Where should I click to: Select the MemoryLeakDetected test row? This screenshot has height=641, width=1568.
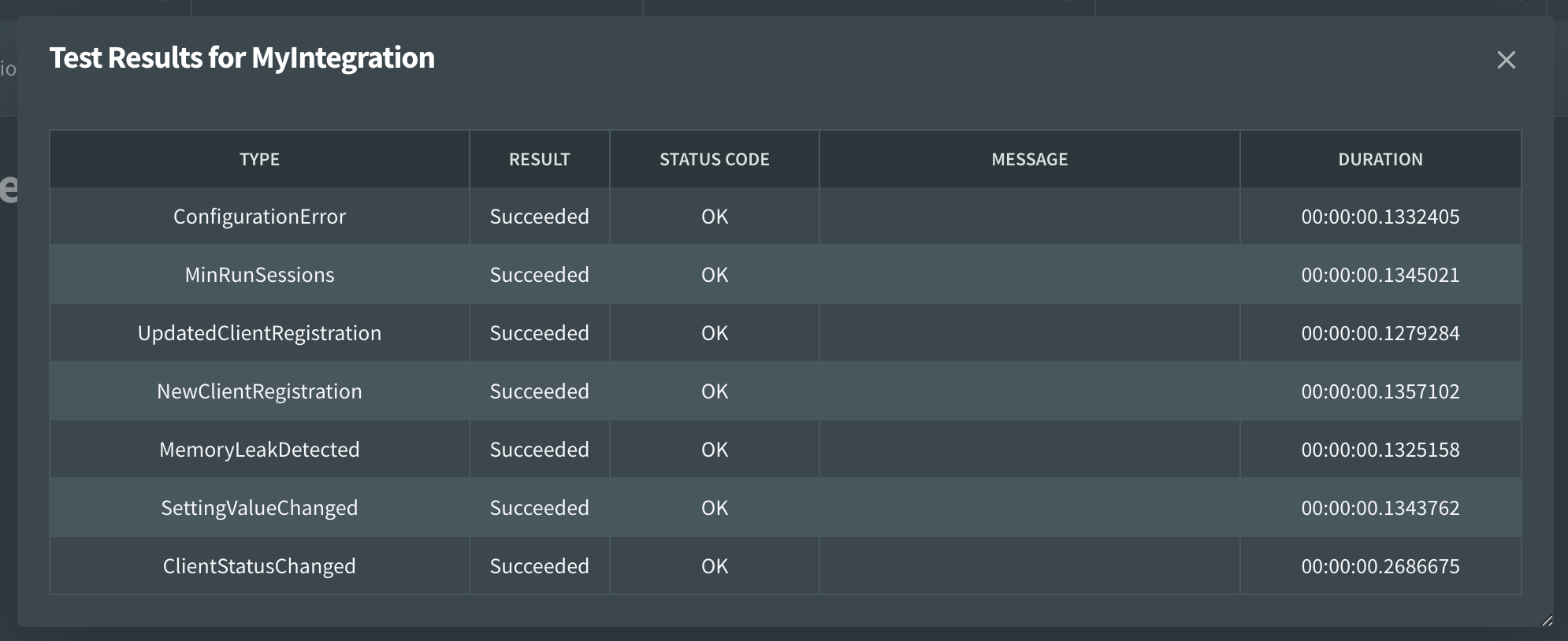[259, 450]
